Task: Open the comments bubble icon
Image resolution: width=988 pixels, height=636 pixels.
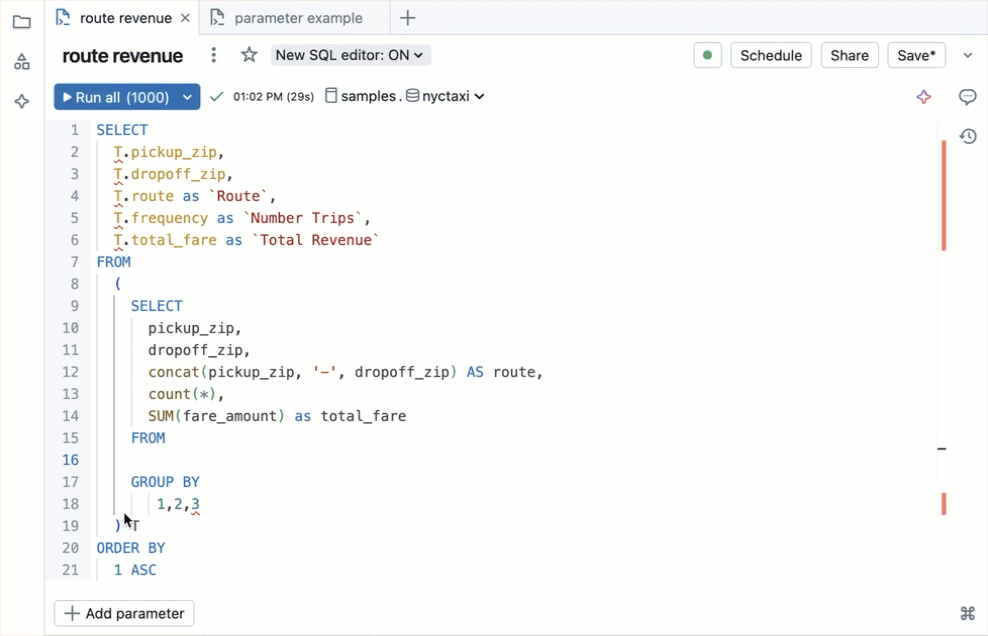Action: click(x=966, y=97)
